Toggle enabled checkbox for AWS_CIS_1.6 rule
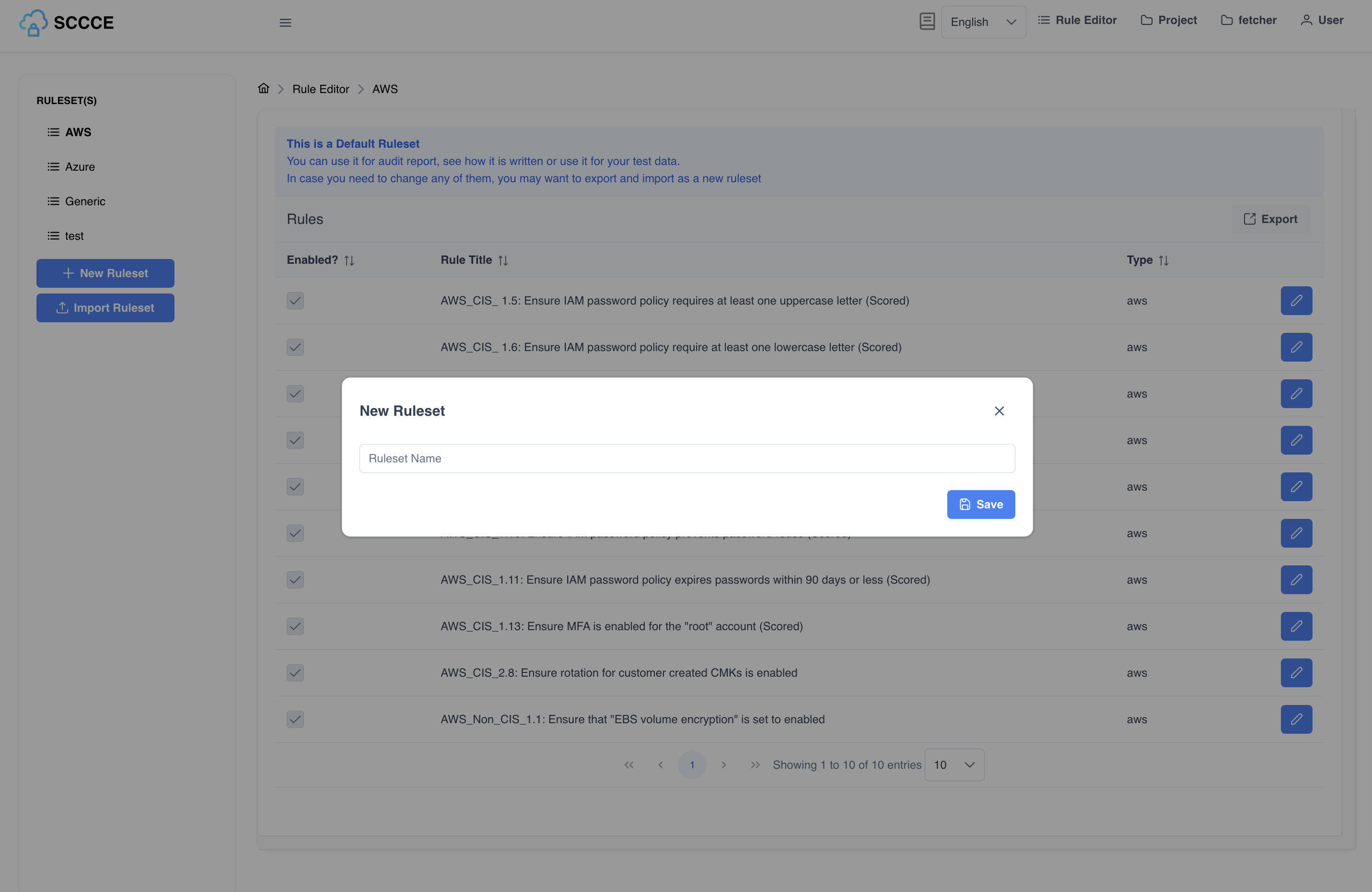1372x892 pixels. [295, 347]
